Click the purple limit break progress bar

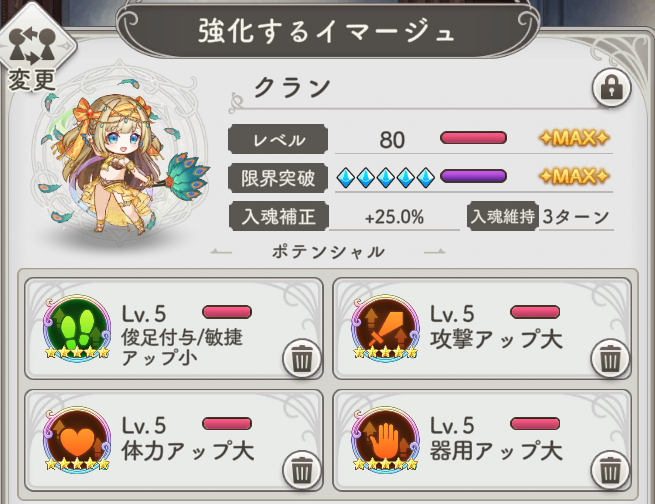click(473, 176)
